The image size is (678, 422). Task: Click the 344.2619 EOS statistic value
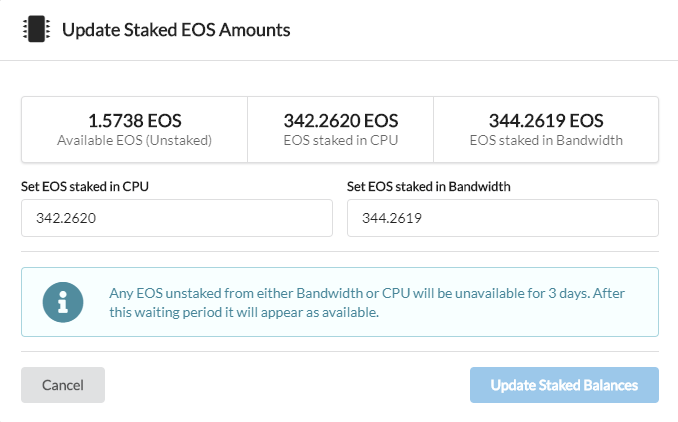click(546, 120)
